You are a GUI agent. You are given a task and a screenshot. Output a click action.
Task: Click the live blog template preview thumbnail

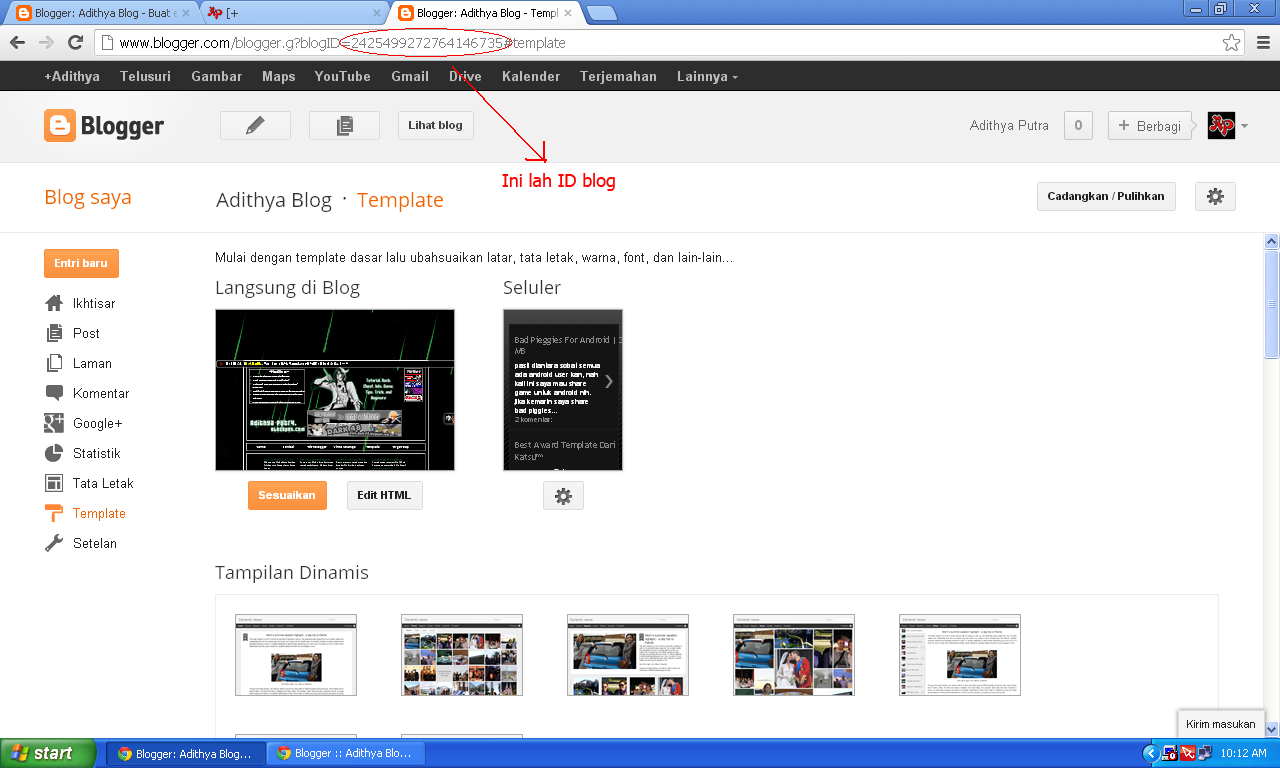335,390
